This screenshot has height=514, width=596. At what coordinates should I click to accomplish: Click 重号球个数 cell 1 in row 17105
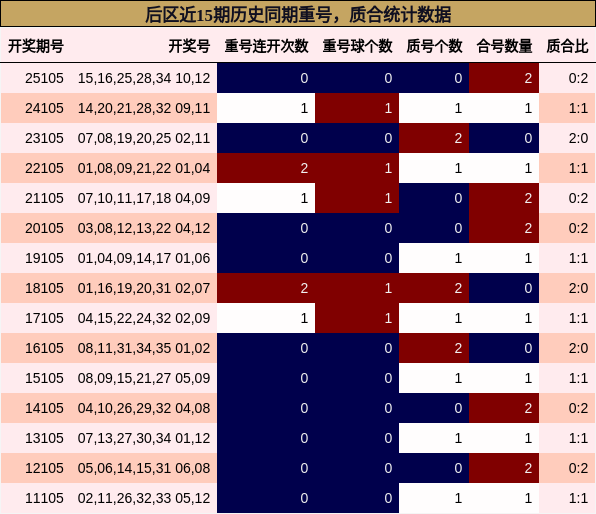[357, 318]
